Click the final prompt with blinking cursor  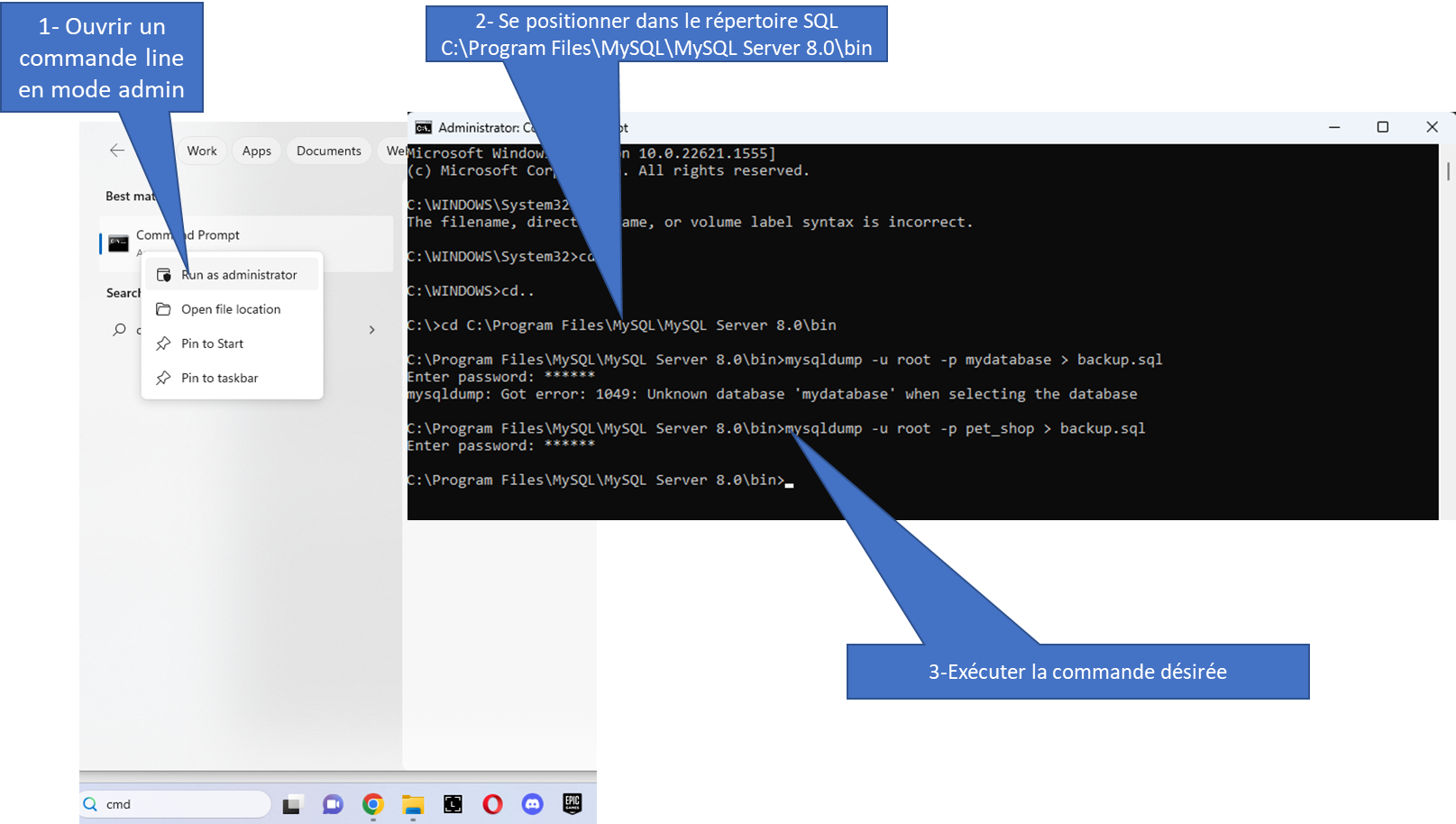coord(601,481)
